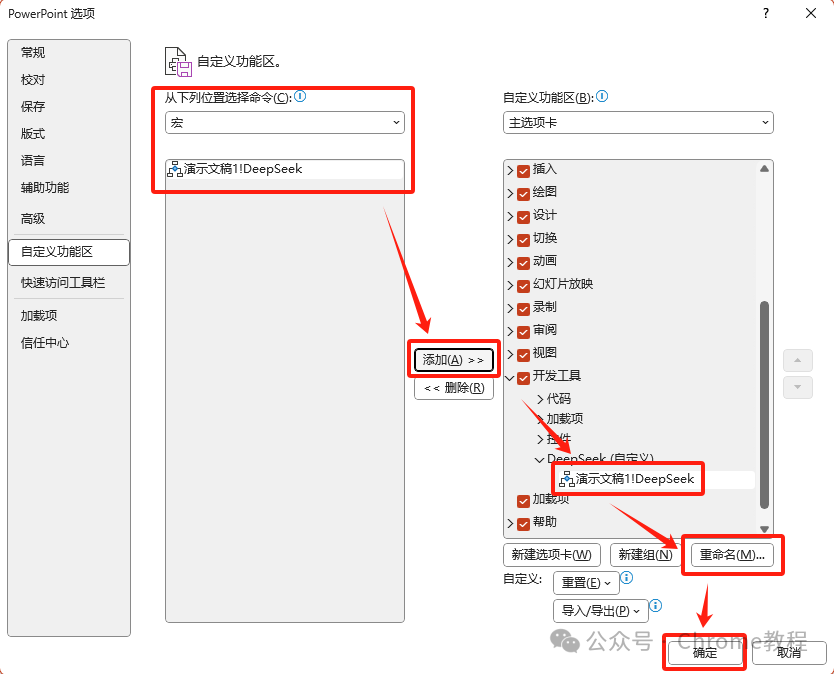
Task: Click the << 删除(R) button
Action: 454,388
